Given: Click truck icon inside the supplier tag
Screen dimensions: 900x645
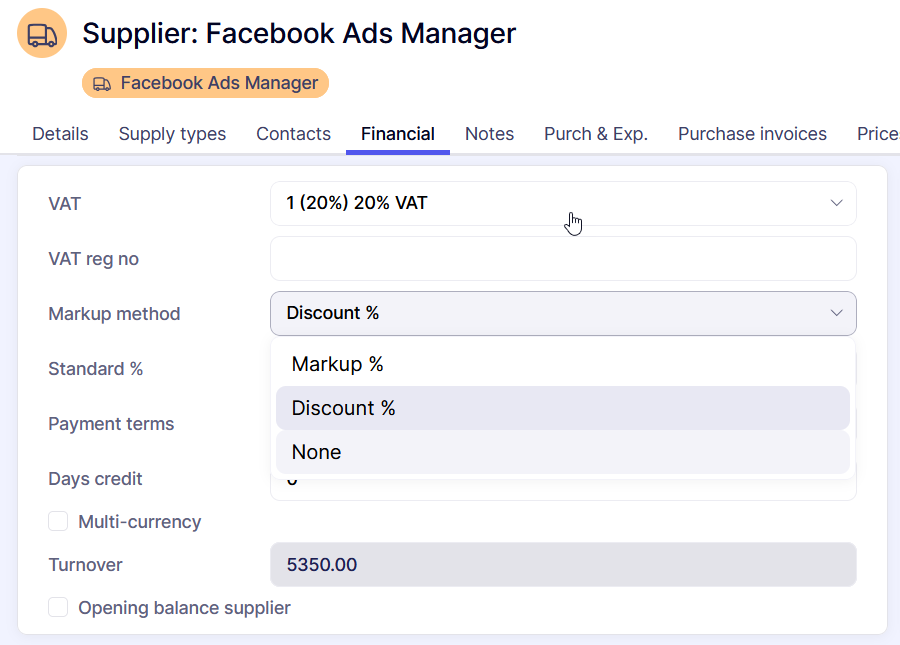Looking at the screenshot, I should [102, 84].
